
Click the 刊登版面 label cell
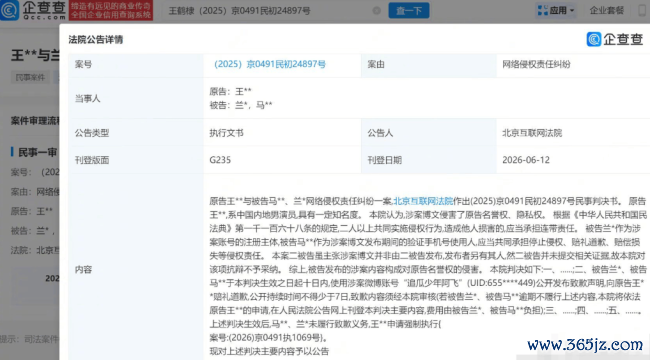point(136,160)
